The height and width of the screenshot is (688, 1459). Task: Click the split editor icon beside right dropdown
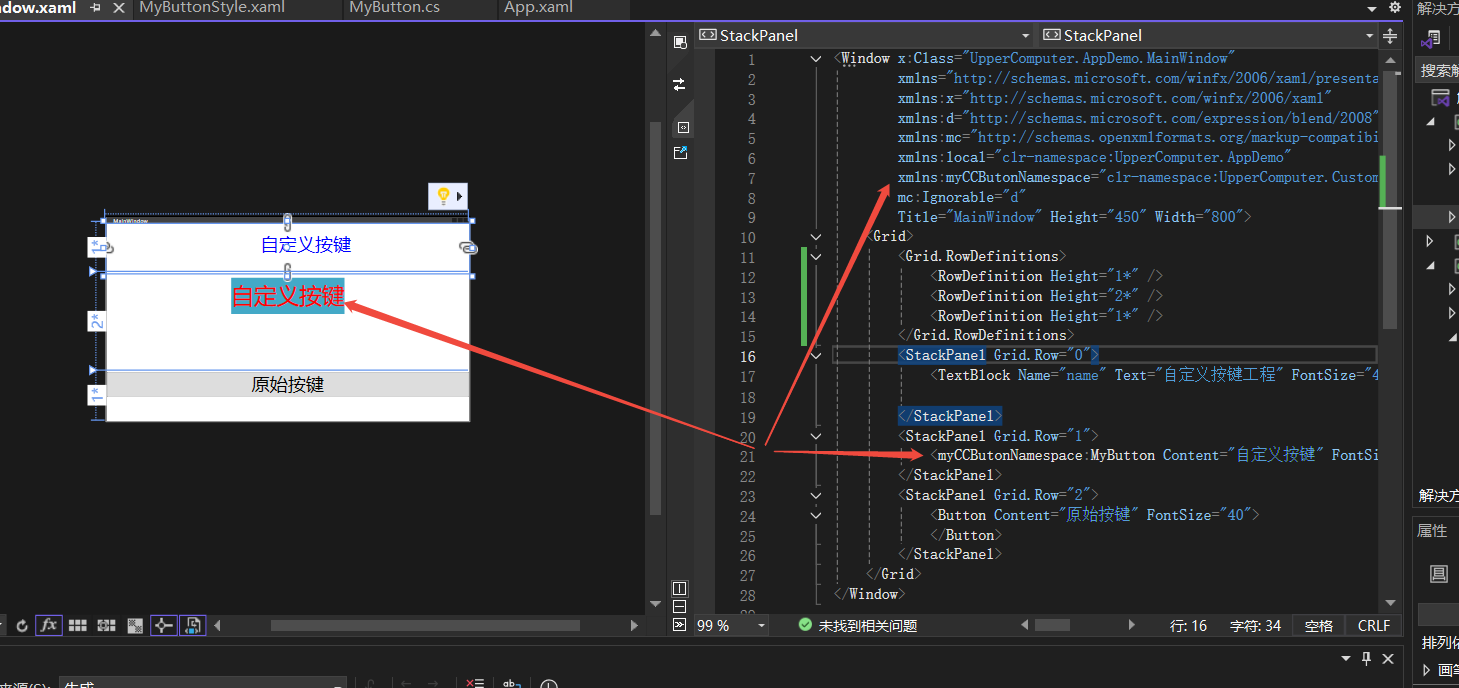pos(1390,37)
